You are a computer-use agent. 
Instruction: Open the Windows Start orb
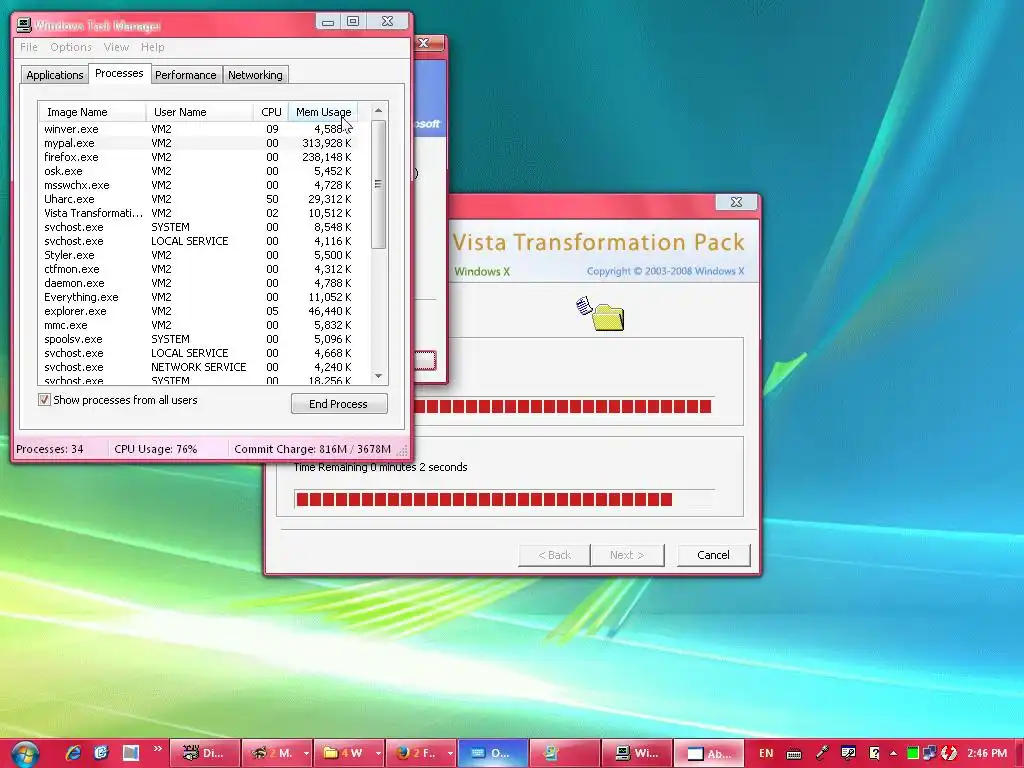(x=25, y=754)
